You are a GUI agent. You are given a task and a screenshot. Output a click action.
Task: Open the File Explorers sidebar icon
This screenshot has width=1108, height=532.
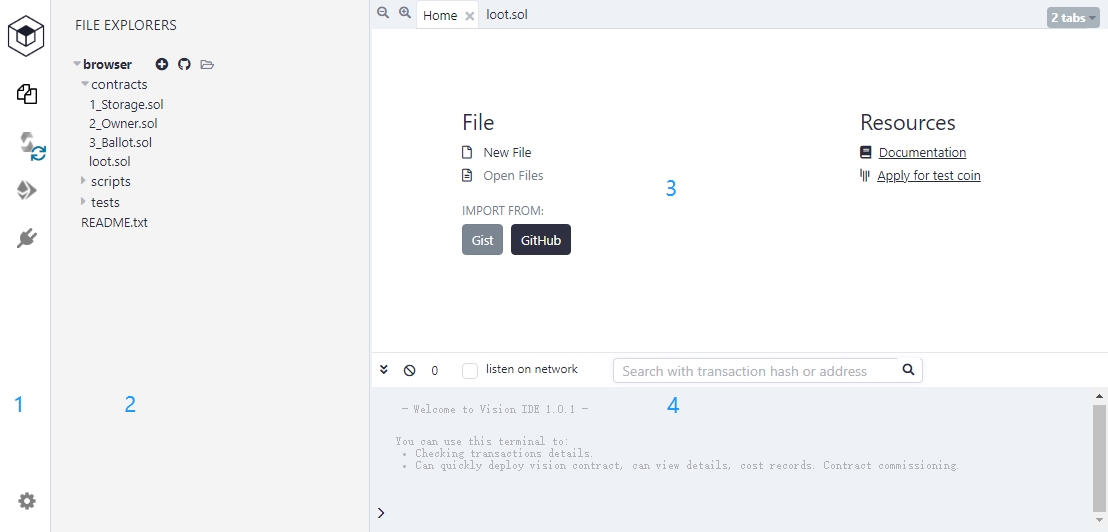[27, 95]
